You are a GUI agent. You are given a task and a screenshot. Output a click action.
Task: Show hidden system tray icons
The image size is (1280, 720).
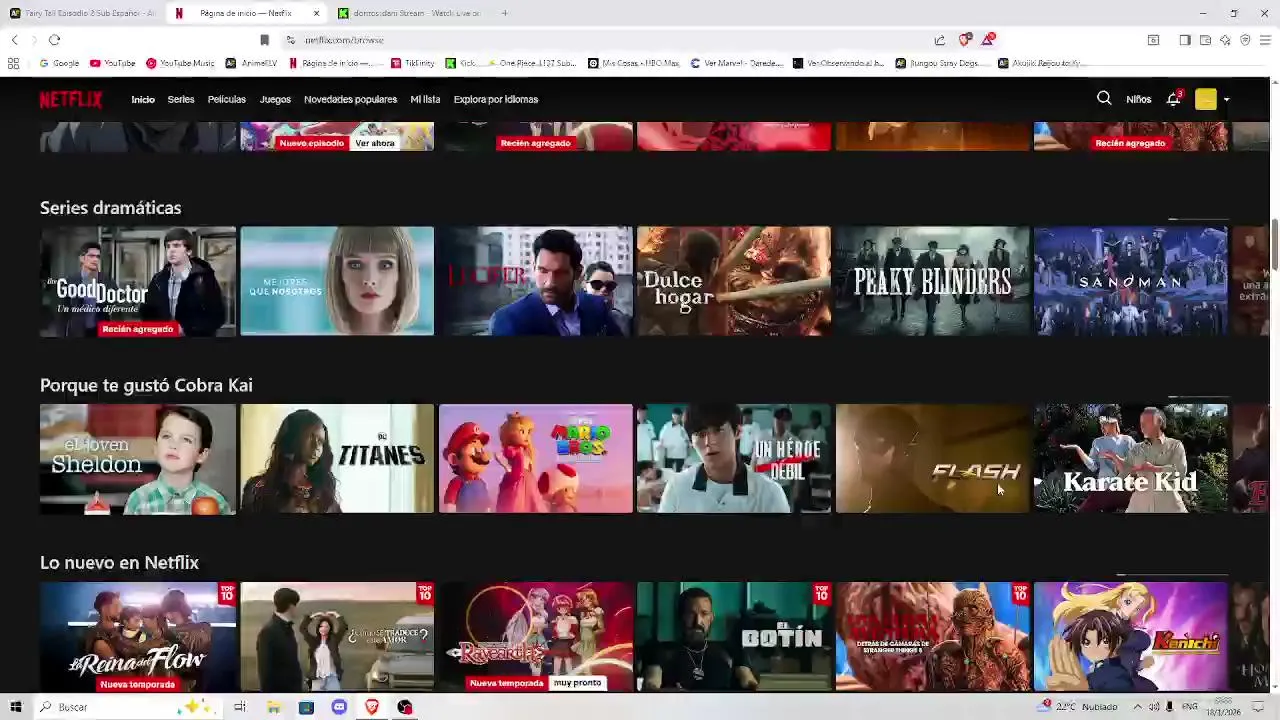coord(1137,707)
